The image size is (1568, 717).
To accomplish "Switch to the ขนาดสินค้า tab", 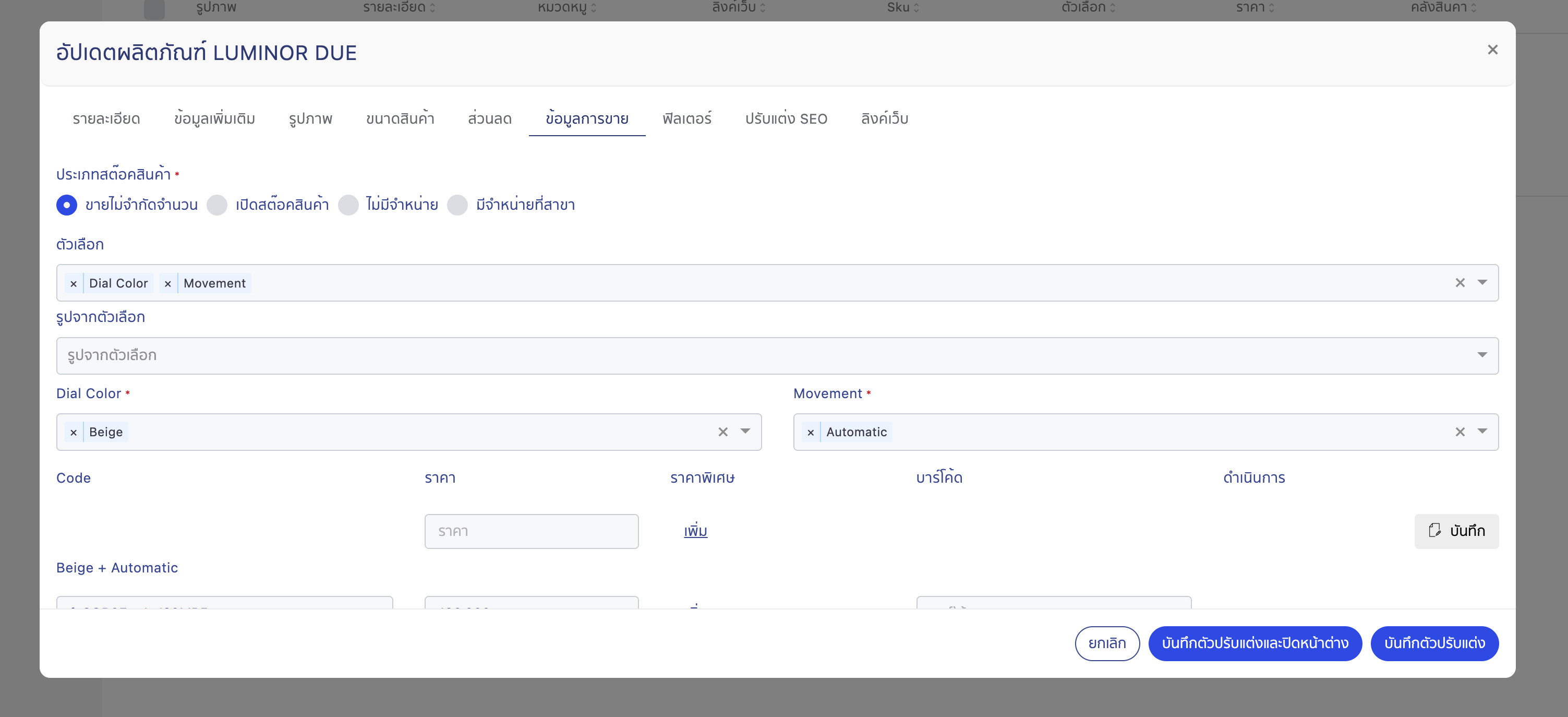I will pos(400,119).
